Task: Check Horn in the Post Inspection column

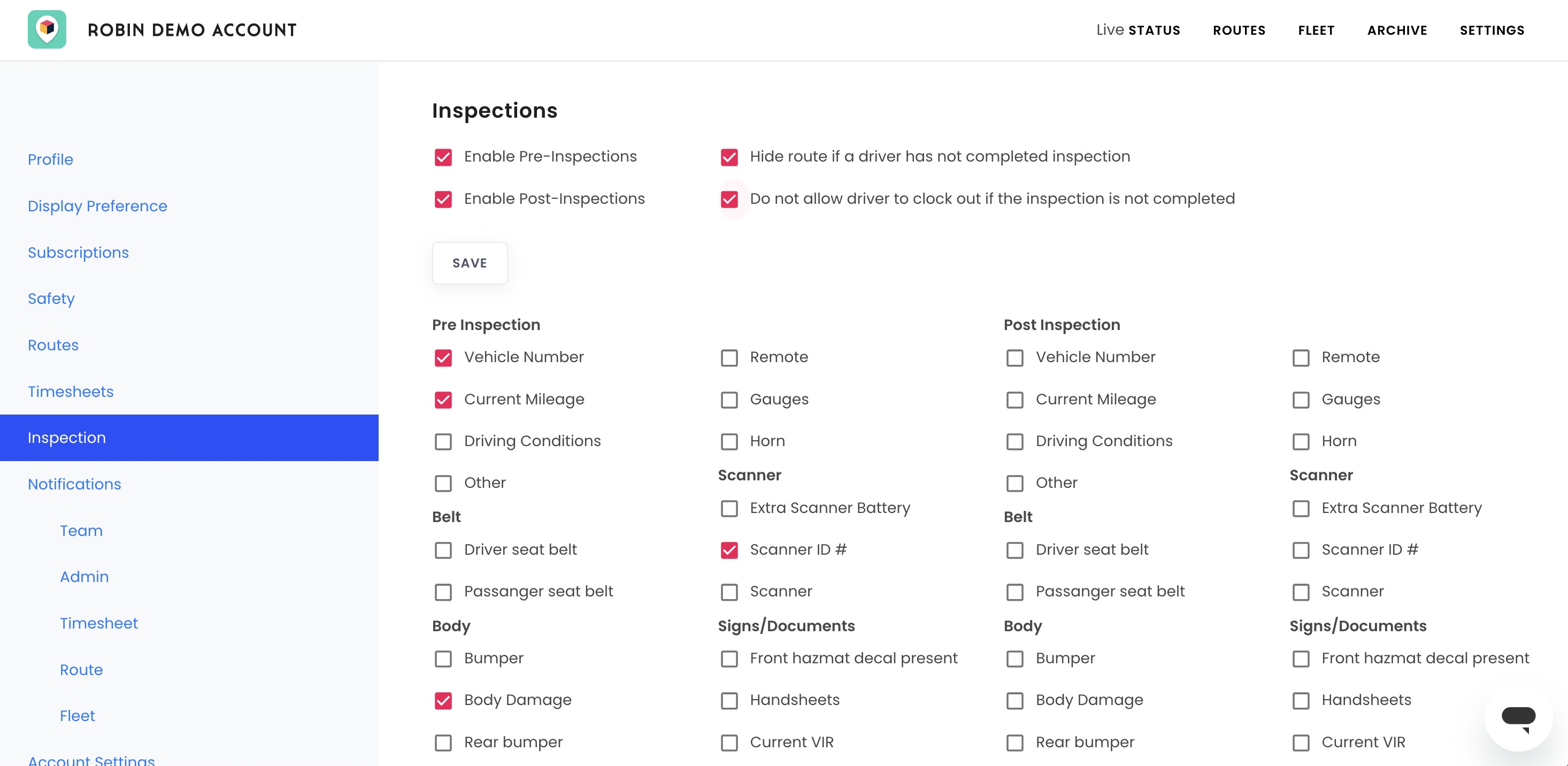Action: point(1301,441)
